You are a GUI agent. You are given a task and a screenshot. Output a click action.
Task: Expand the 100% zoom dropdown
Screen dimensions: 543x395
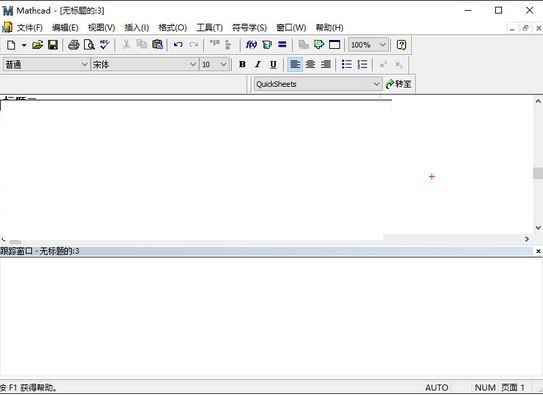[382, 45]
